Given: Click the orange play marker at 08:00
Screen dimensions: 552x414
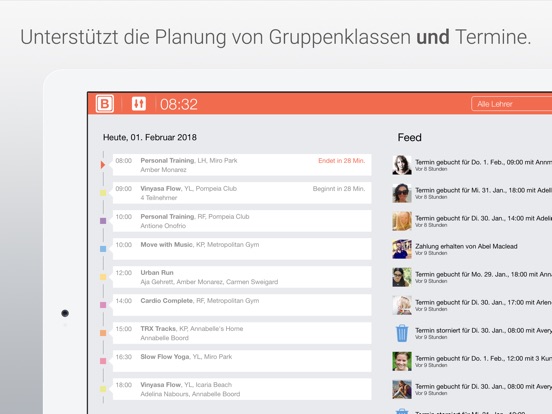Looking at the screenshot, I should click(x=103, y=164).
